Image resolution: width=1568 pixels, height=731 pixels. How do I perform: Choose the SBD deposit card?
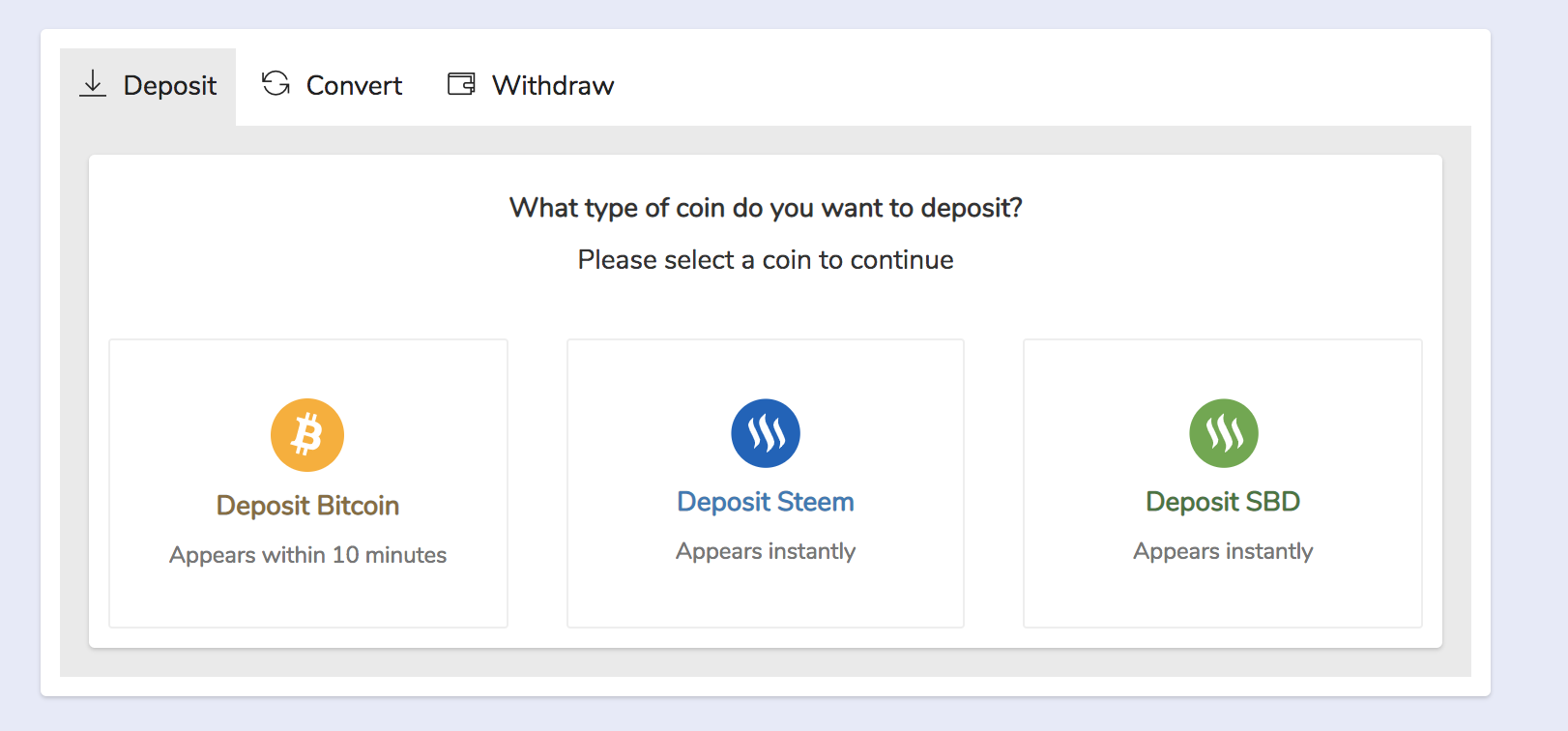[x=1223, y=483]
